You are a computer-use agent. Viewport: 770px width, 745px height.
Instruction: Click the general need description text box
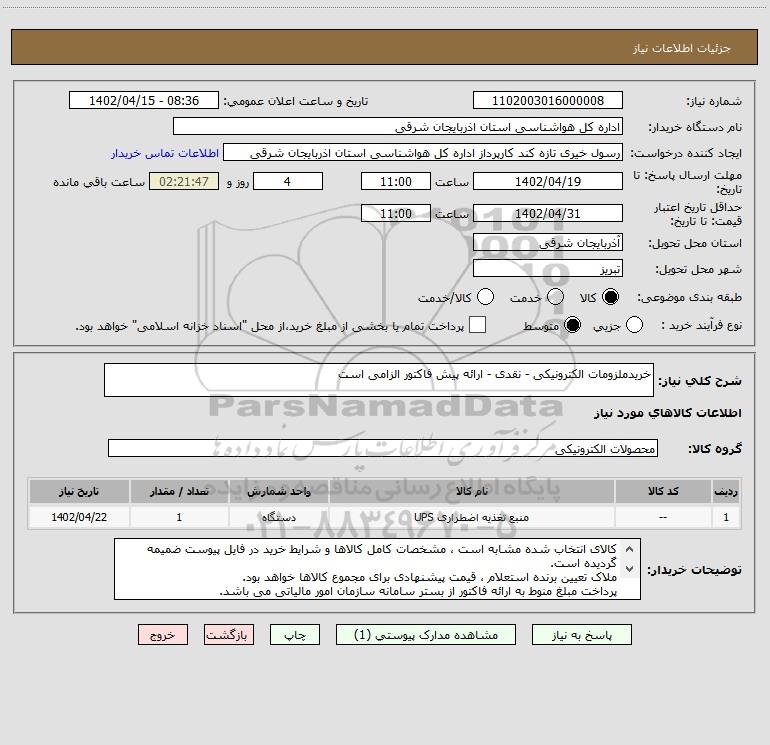point(379,380)
